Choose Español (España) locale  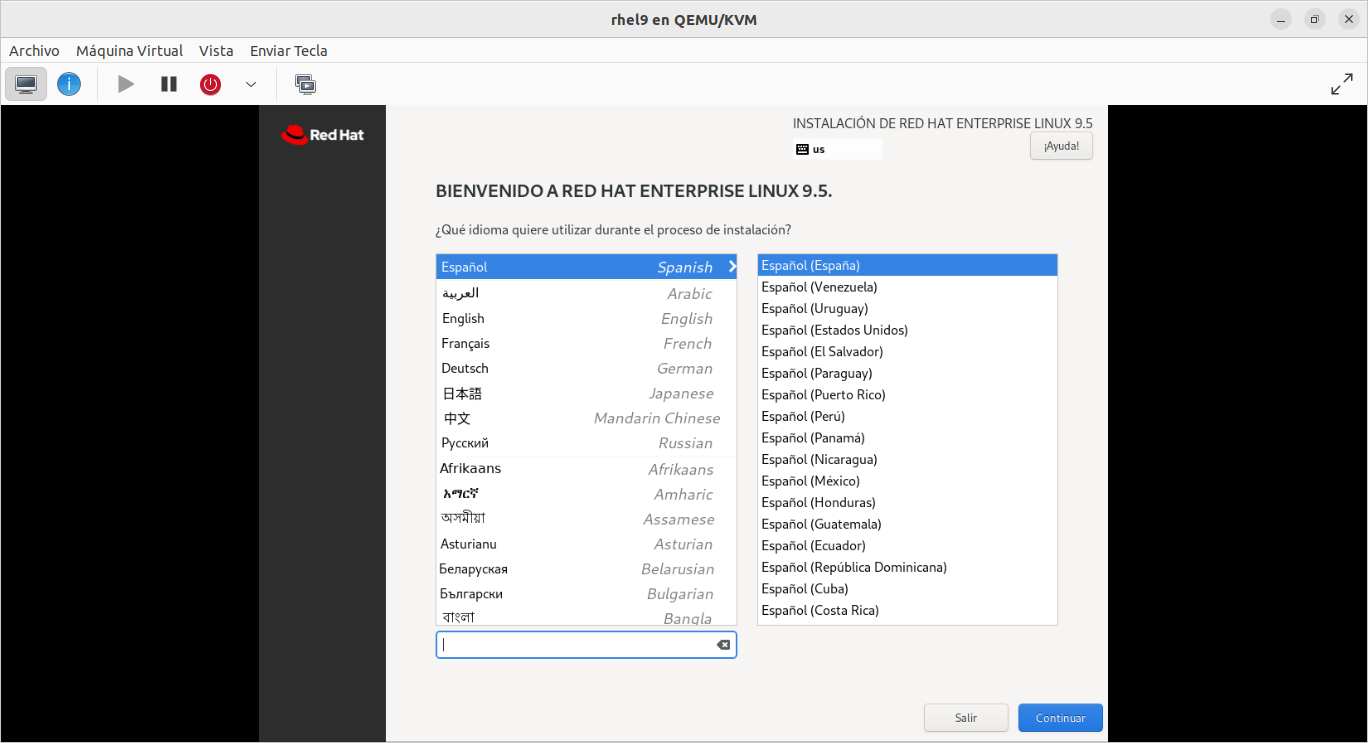pos(907,265)
